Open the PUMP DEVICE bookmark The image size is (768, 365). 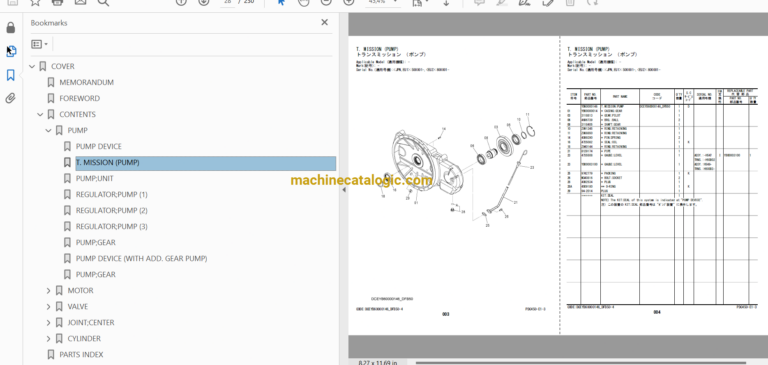coord(98,146)
